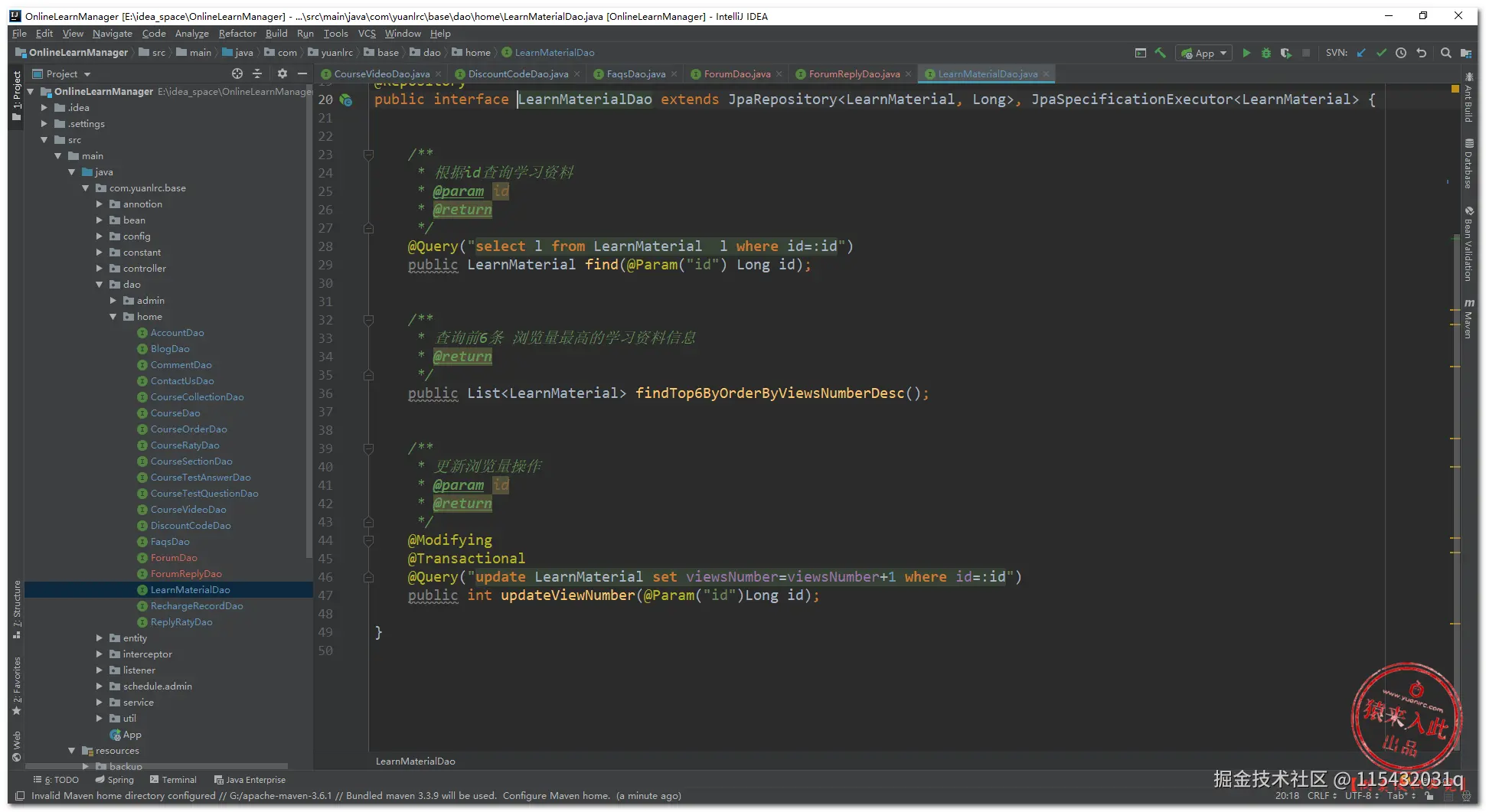Screen dimensions: 1486x812
Task: Hide the Project tool window
Action: [x=302, y=73]
